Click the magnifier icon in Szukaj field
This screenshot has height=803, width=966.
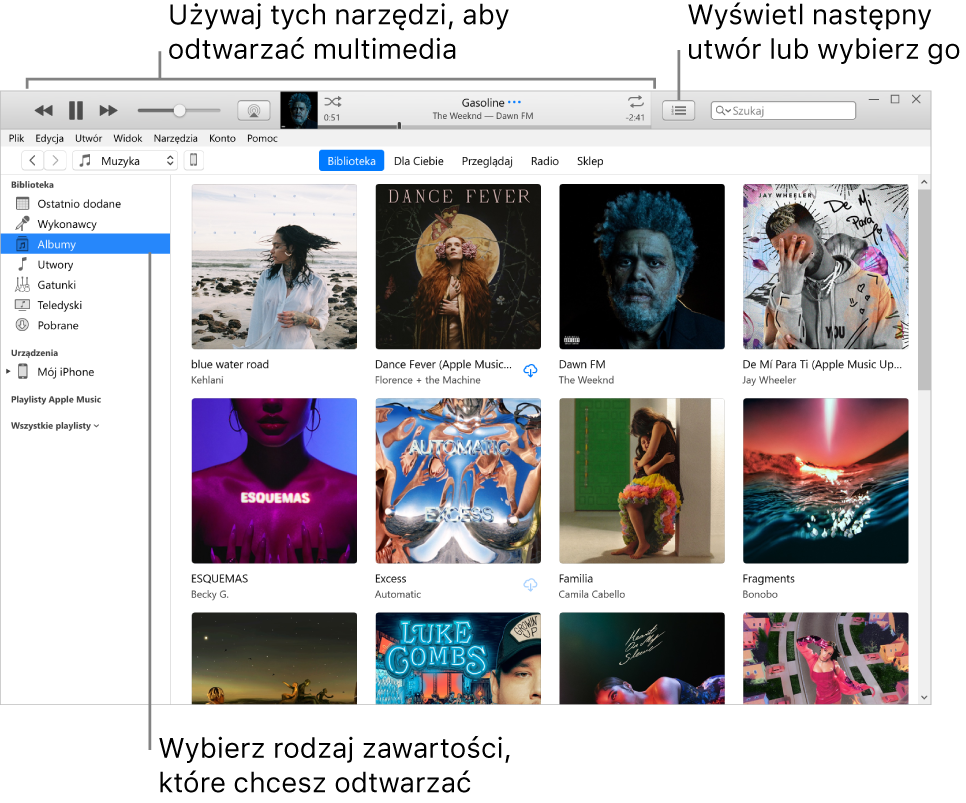tap(720, 110)
